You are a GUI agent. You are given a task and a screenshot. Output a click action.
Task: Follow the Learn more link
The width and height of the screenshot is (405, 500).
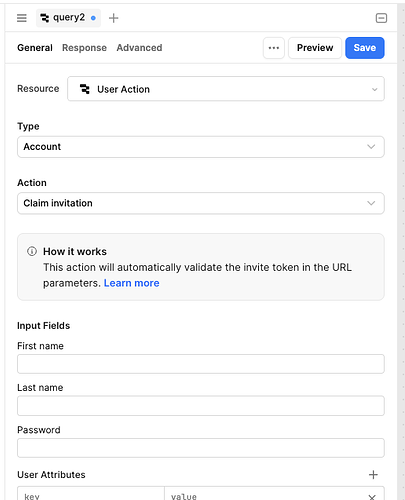131,283
